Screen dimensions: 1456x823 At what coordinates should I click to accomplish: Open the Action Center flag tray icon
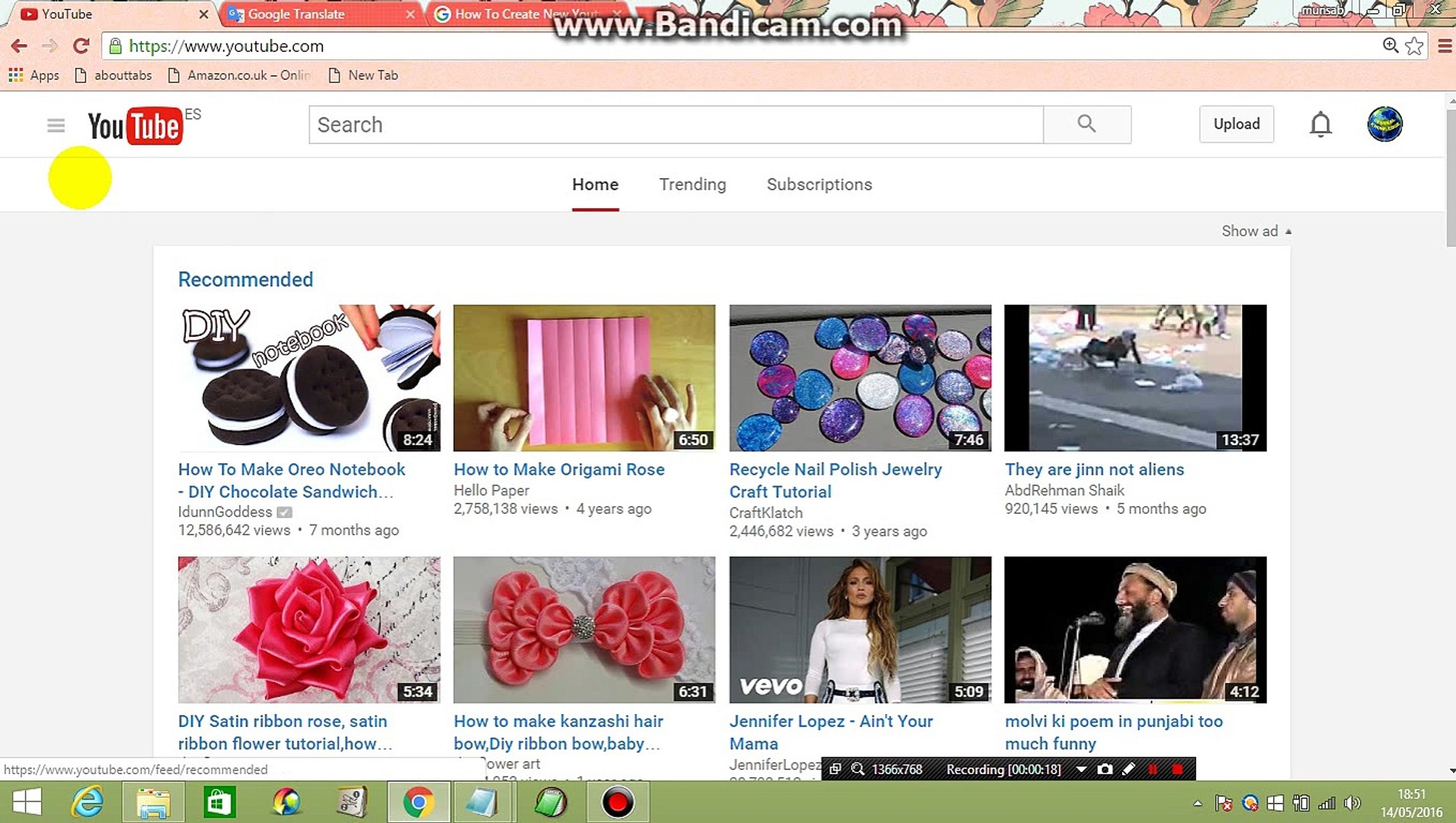pyautogui.click(x=1224, y=803)
